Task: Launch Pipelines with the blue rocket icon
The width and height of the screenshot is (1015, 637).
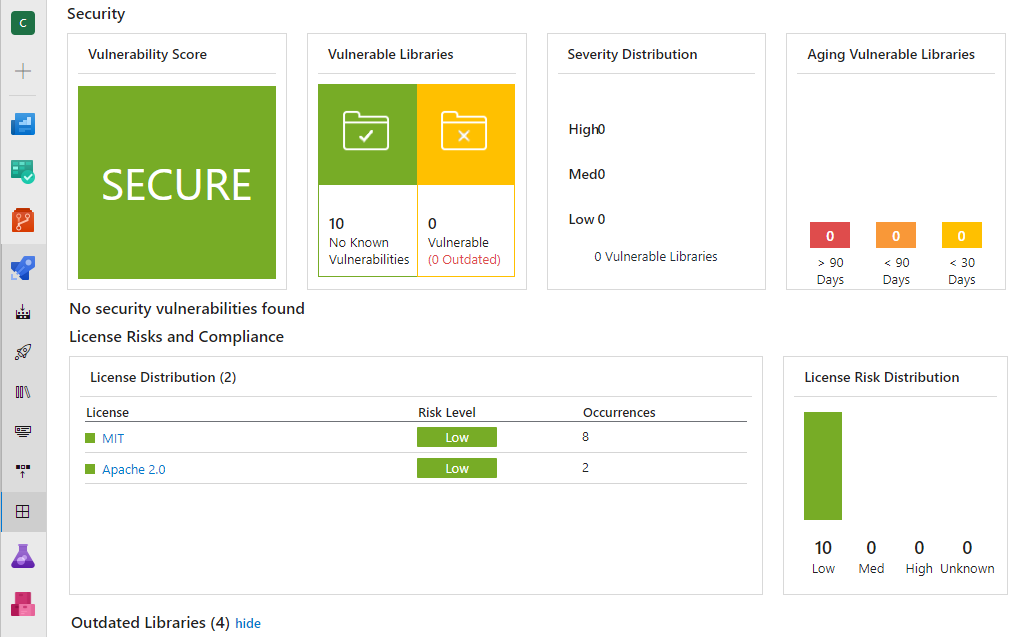Action: (x=22, y=268)
